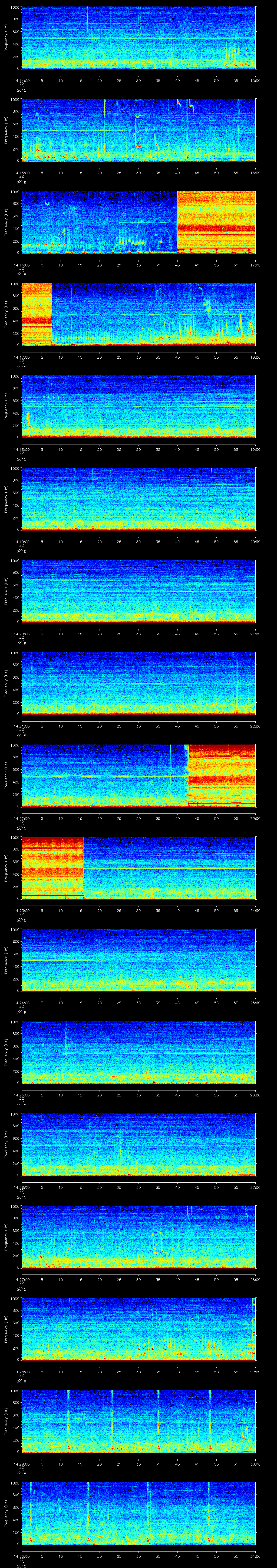Viewport: 277px width, 1568px height.
Task: View the 14:27:00 spectrogram panel
Action: tap(138, 1237)
